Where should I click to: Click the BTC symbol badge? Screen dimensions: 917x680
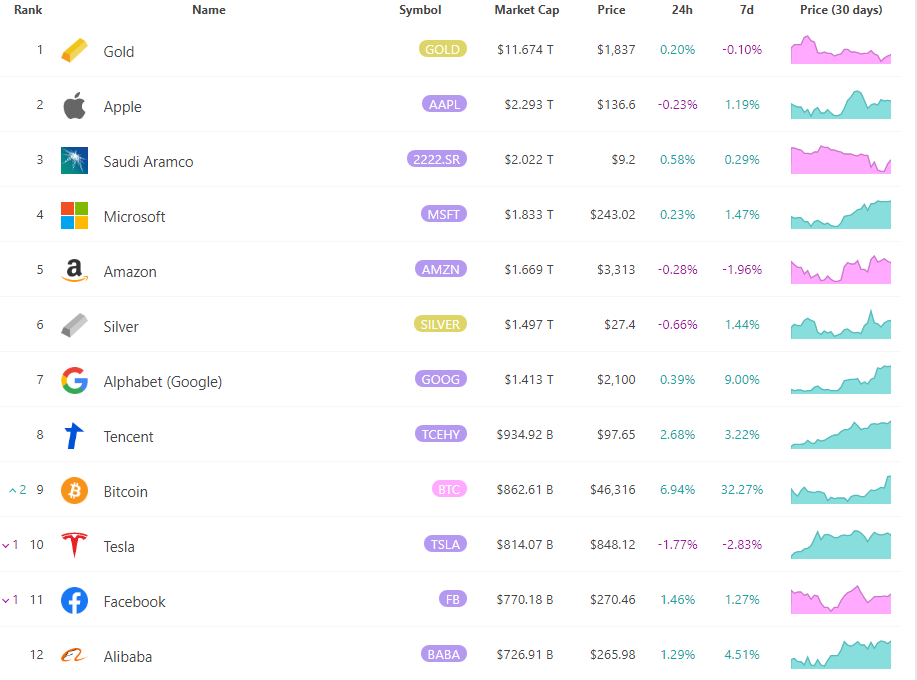pyautogui.click(x=449, y=489)
